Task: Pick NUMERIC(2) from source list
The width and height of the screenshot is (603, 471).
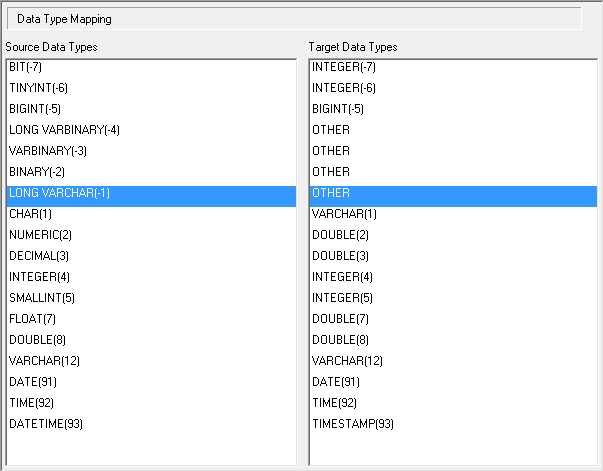Action: click(x=41, y=235)
